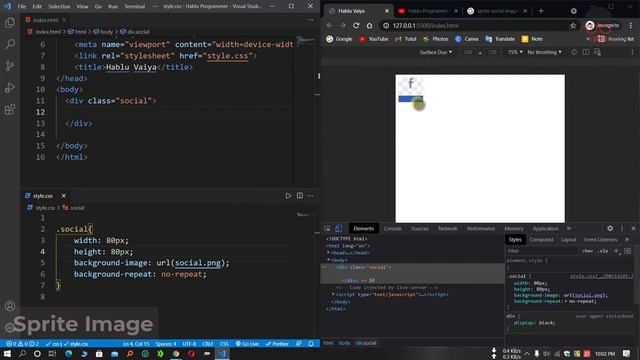Open VS Code taskbar icon
Viewport: 640px width, 360px height.
coord(222,354)
